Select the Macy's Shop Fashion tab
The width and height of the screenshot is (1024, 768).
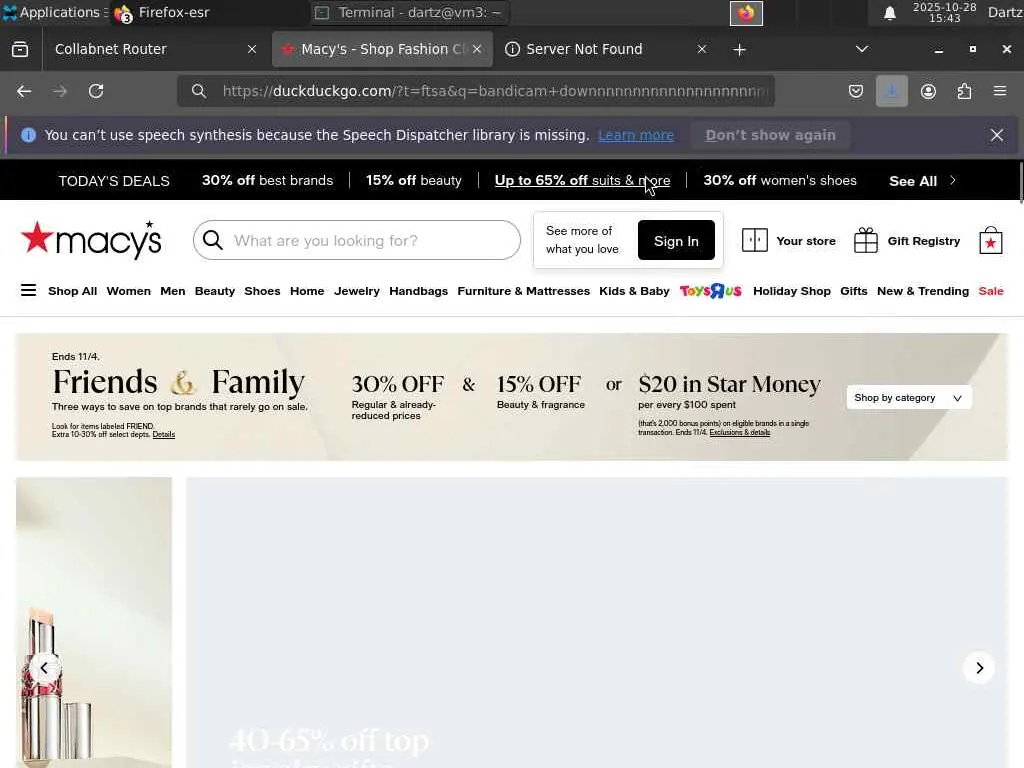tap(382, 50)
